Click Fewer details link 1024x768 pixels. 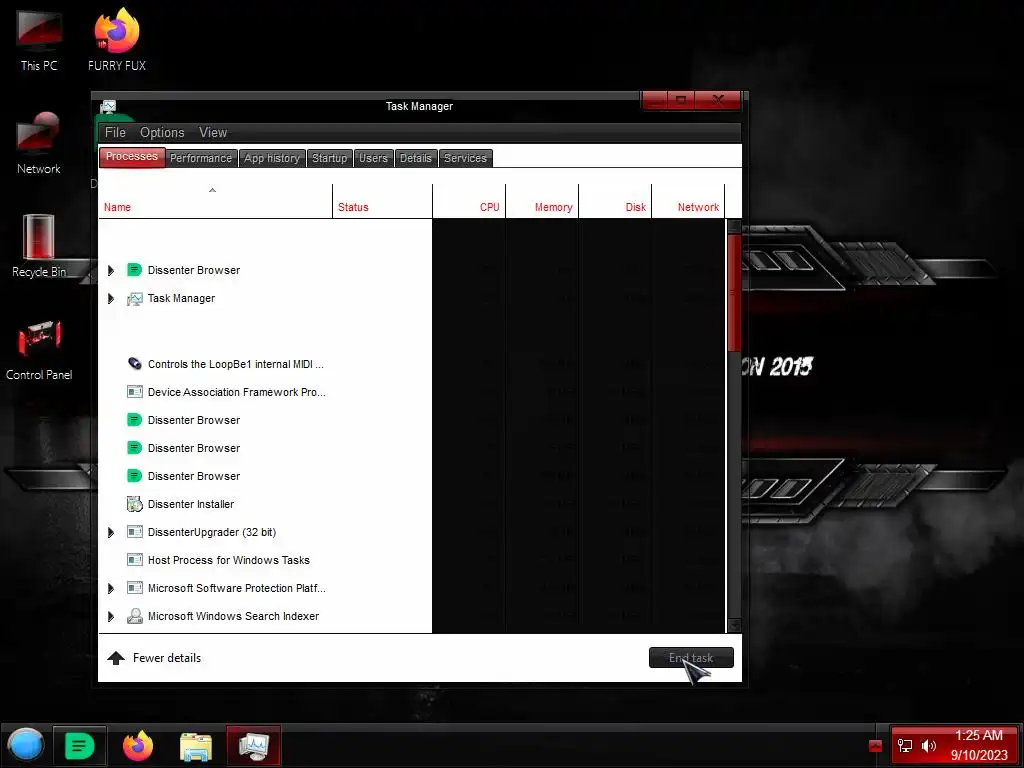point(167,658)
